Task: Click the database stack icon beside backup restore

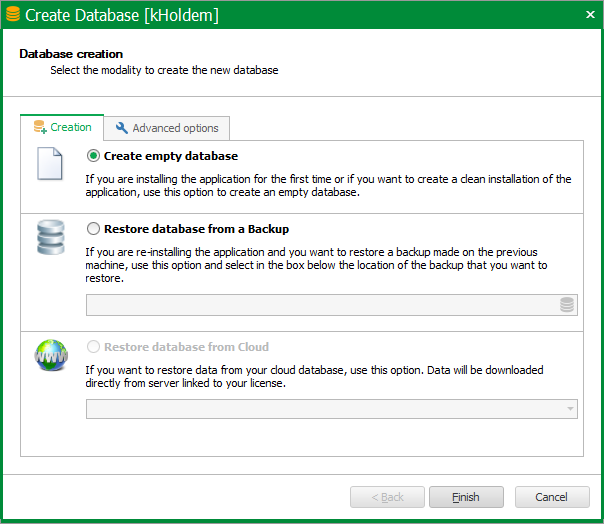Action: (51, 237)
